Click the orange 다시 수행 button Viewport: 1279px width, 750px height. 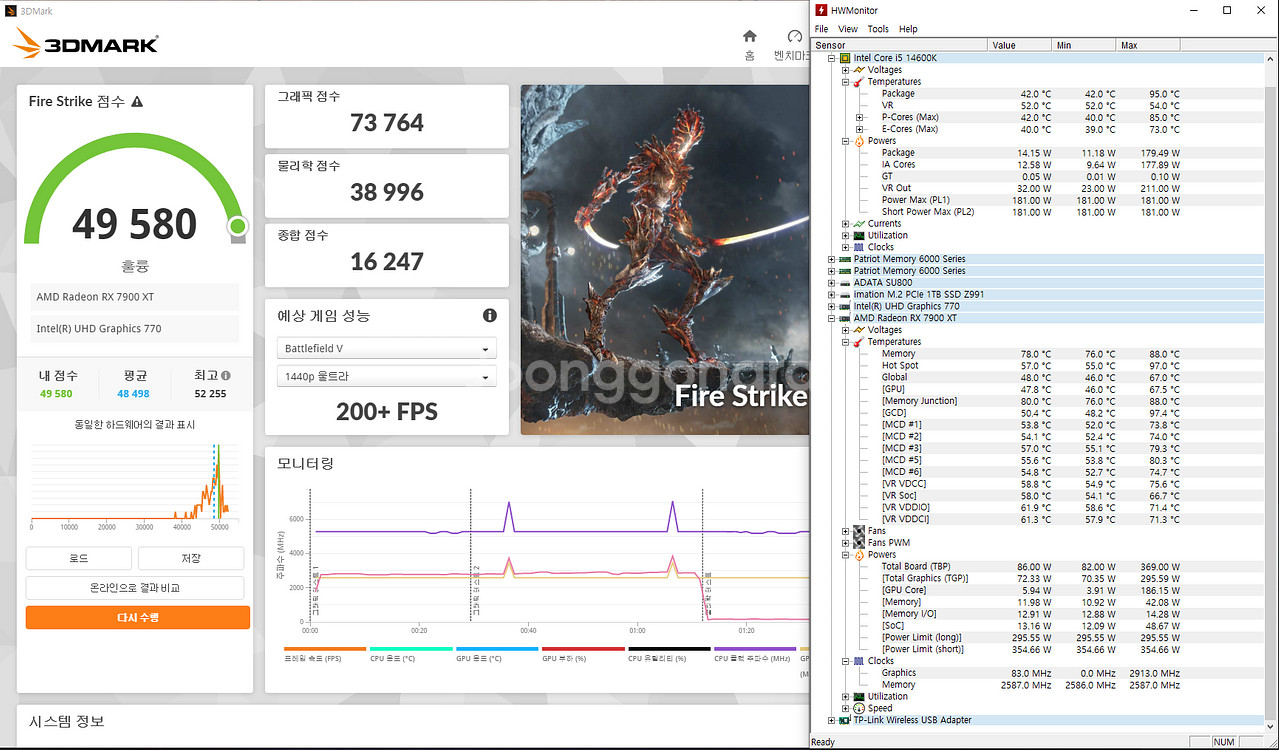pos(138,617)
